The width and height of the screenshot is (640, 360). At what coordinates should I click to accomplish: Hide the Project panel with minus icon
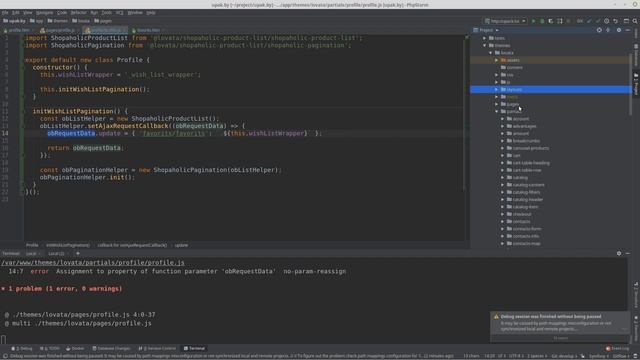628,30
